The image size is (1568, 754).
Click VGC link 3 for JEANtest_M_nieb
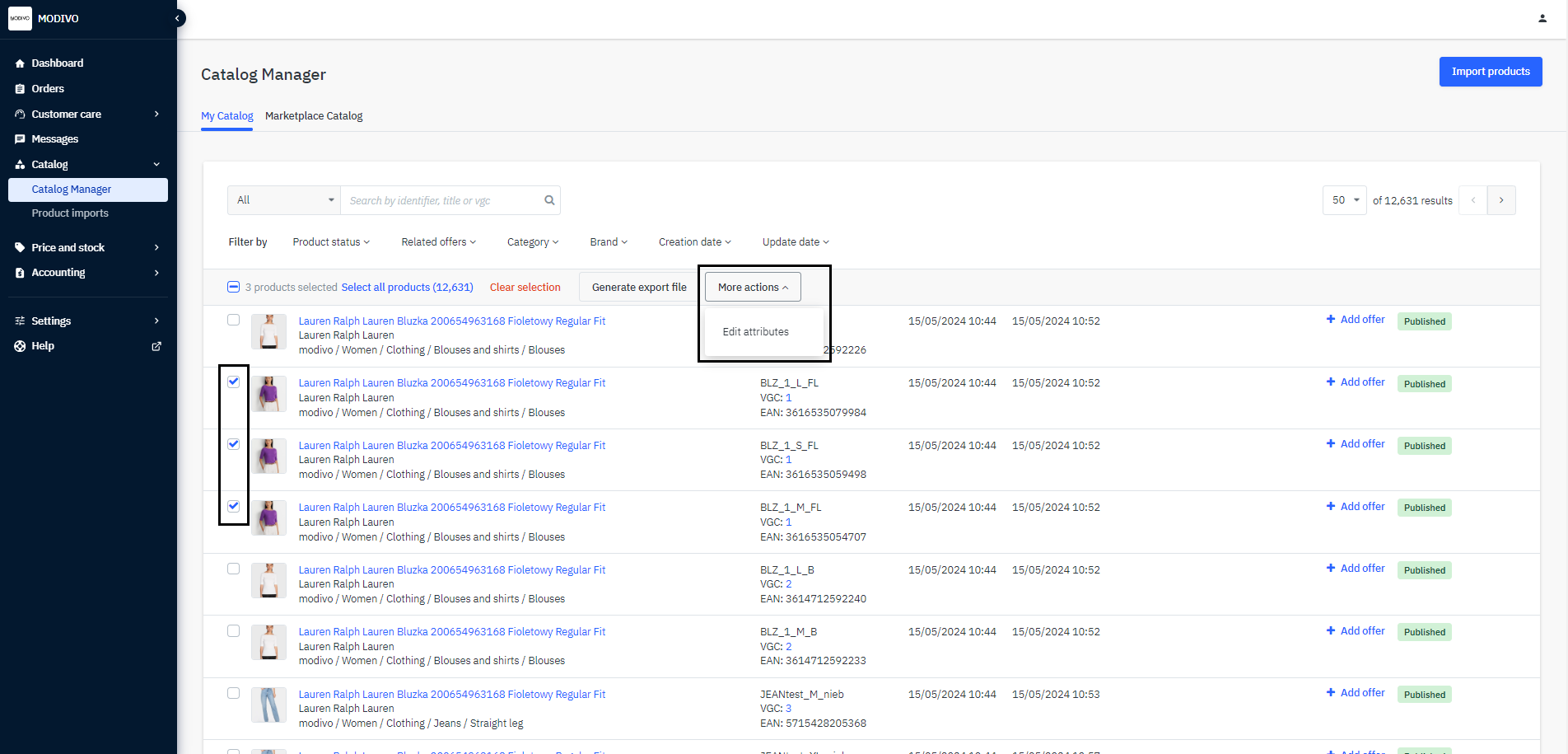pos(788,709)
